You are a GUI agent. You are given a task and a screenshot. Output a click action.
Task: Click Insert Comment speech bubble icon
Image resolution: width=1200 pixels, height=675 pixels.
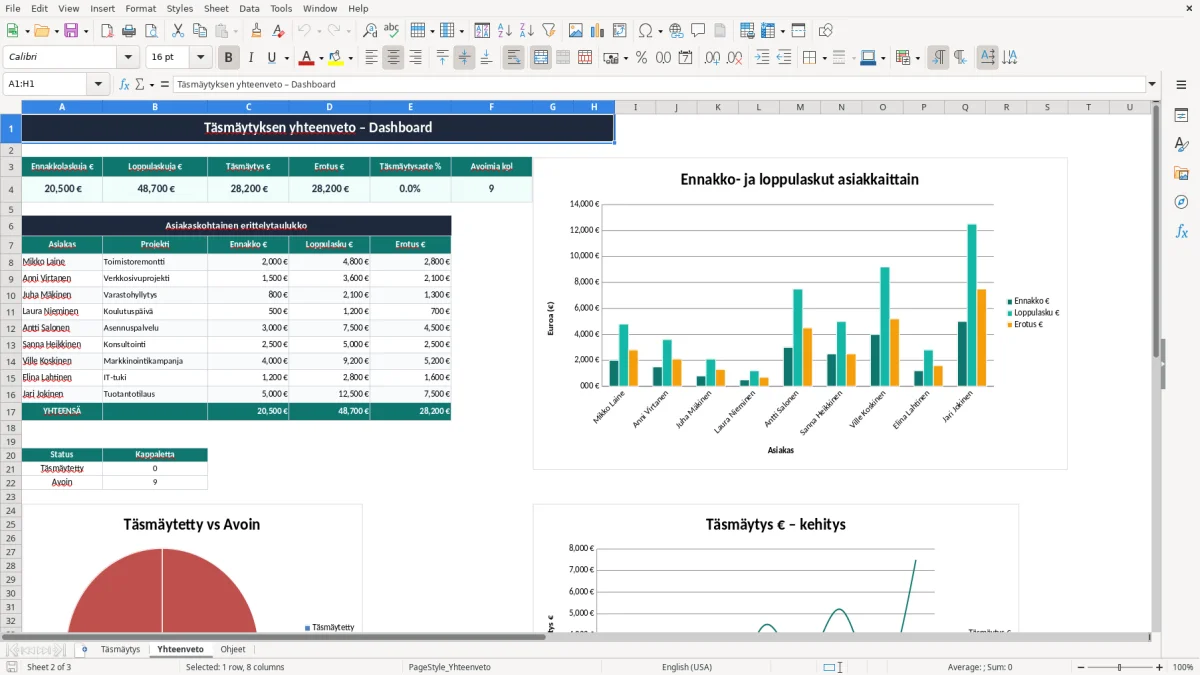(x=698, y=31)
